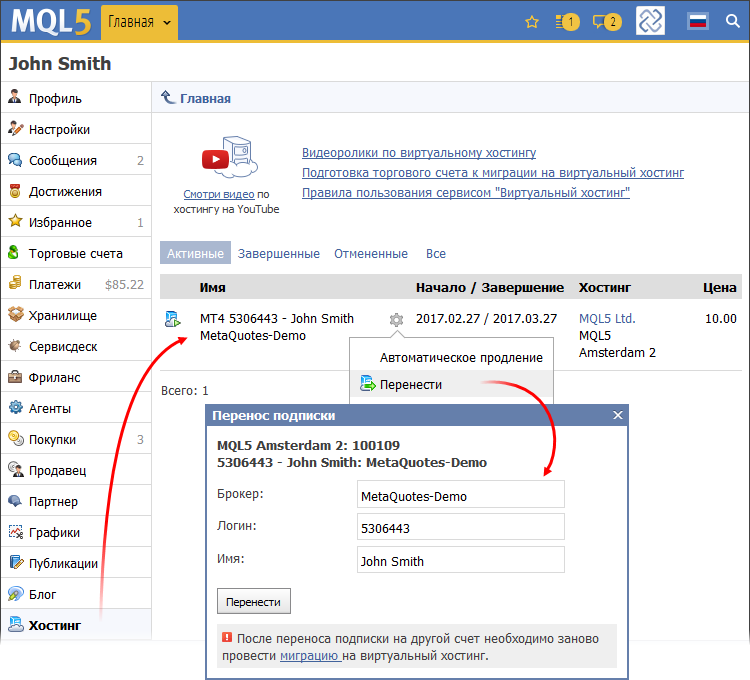This screenshot has width=750, height=680.
Task: Click the Платежи coins icon
Action: tap(15, 283)
